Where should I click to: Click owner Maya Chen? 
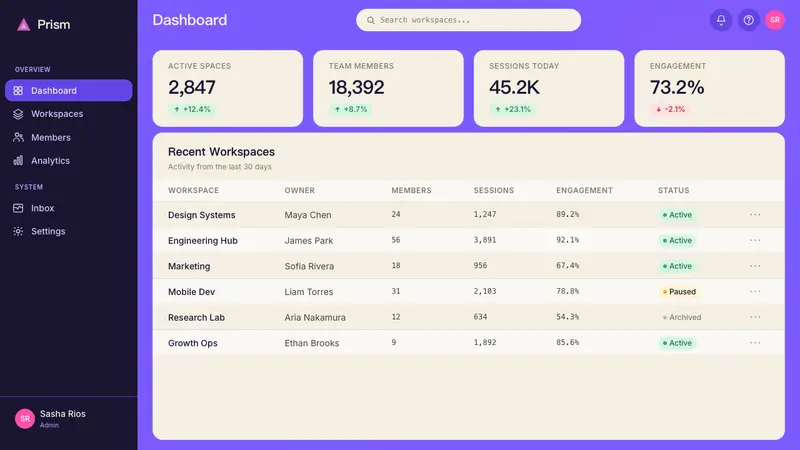coord(308,215)
